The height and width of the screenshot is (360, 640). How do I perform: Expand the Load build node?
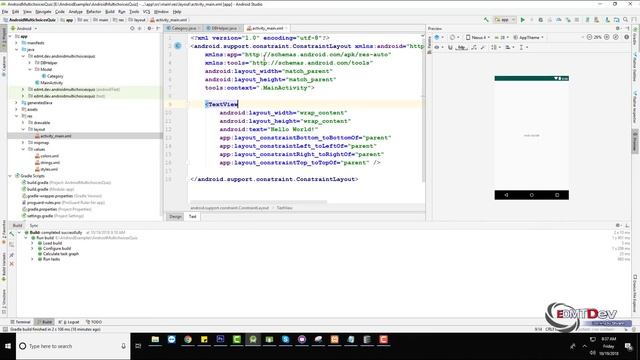click(32, 243)
